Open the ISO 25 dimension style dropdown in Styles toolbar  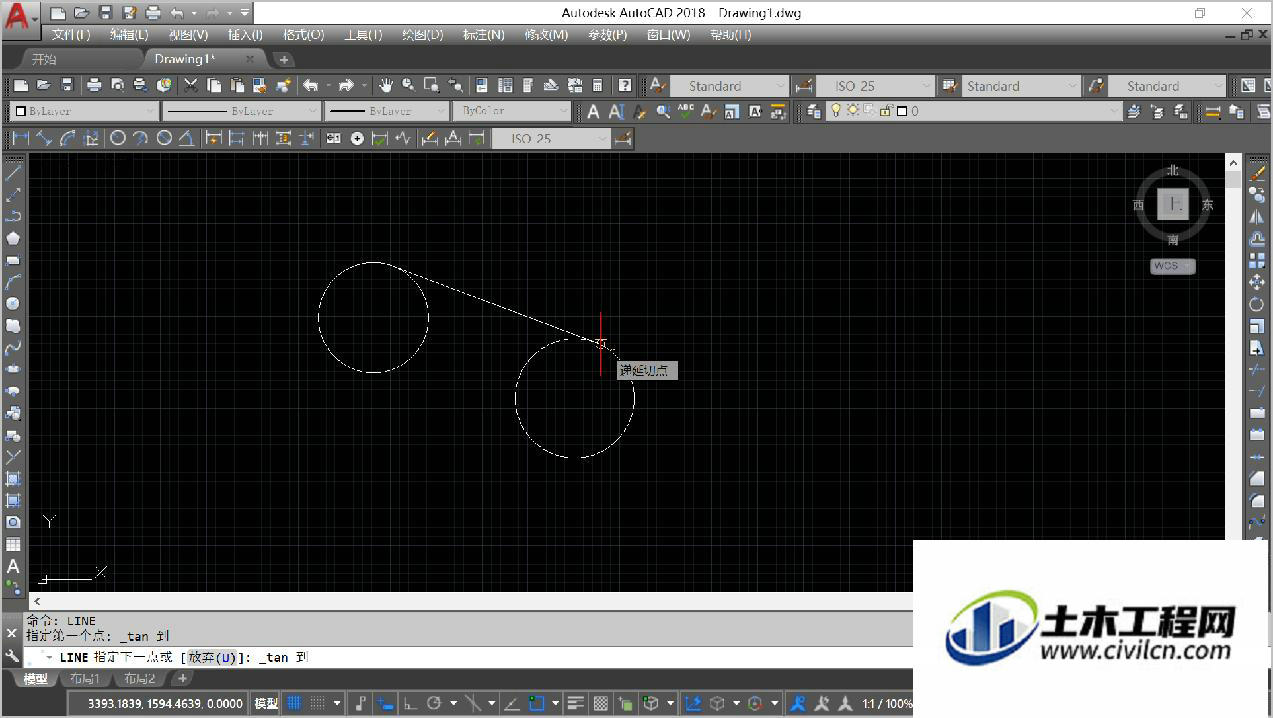click(x=875, y=86)
